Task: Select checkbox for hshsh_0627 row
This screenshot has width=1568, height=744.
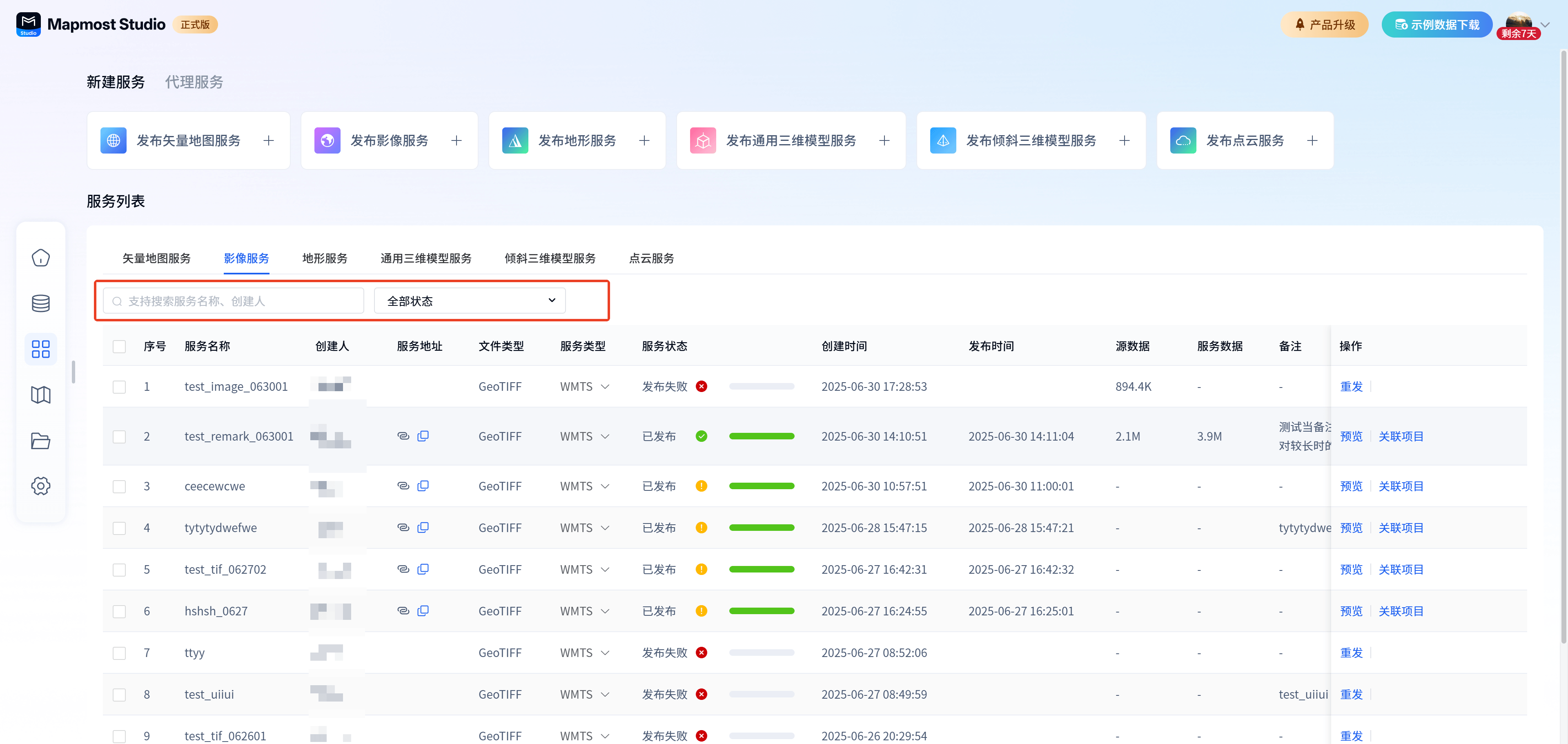Action: (x=119, y=611)
